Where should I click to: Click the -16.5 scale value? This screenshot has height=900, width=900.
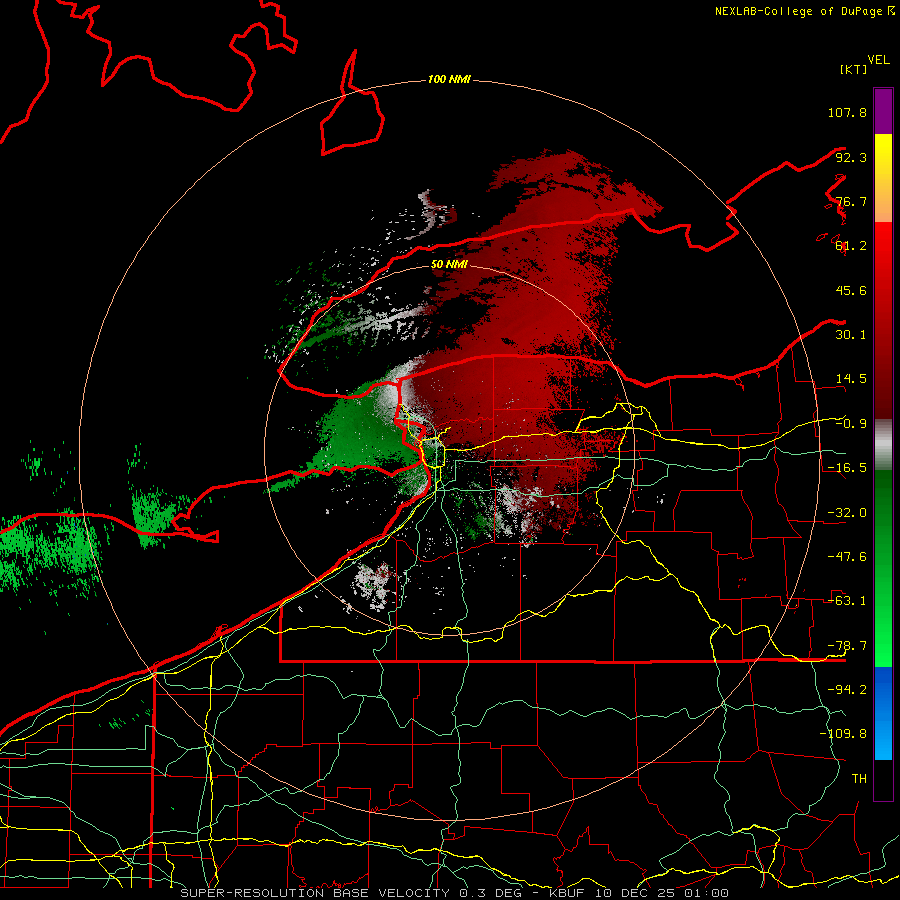(x=847, y=468)
